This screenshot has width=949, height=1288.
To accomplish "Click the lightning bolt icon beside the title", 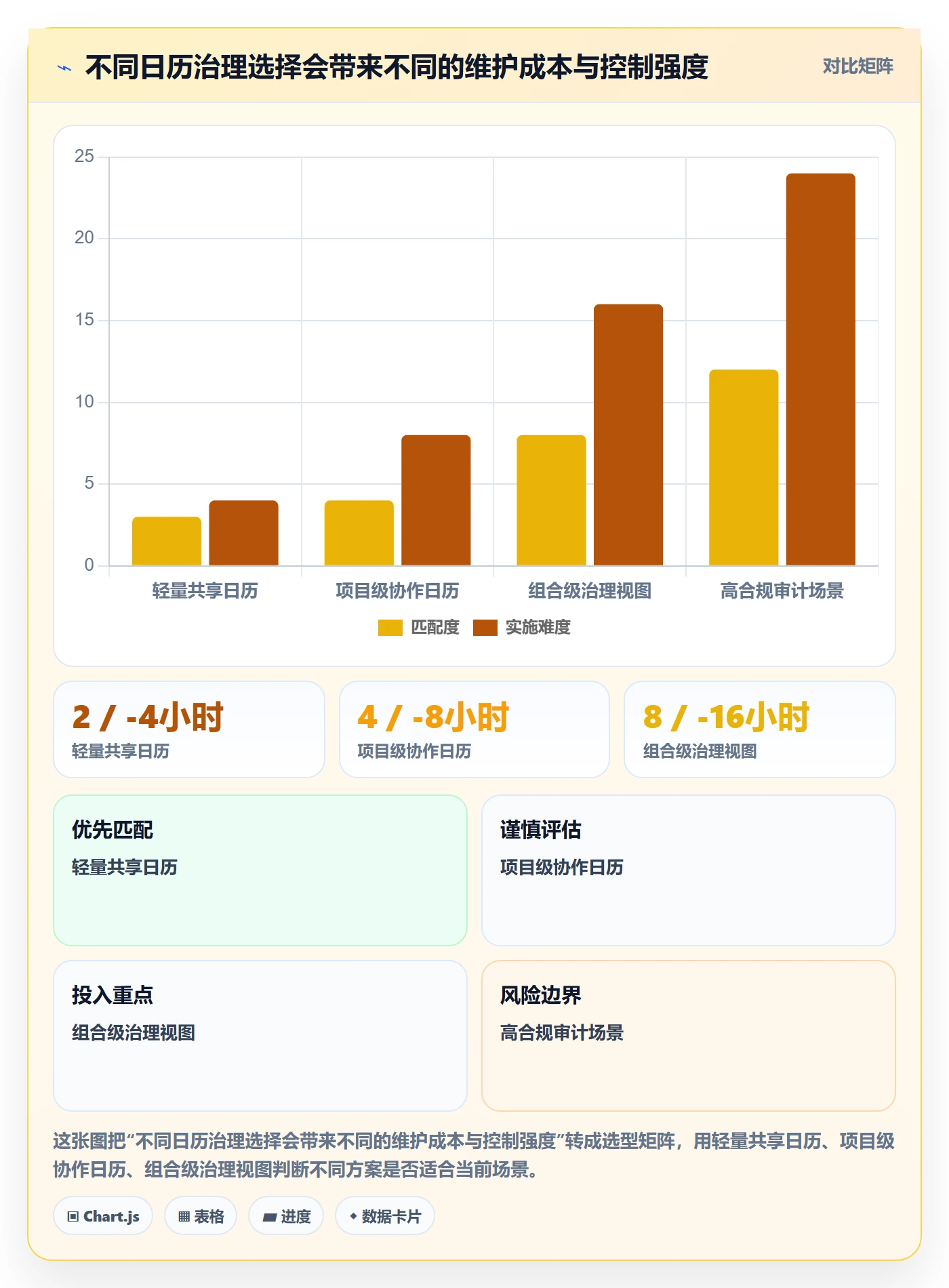I will (64, 67).
